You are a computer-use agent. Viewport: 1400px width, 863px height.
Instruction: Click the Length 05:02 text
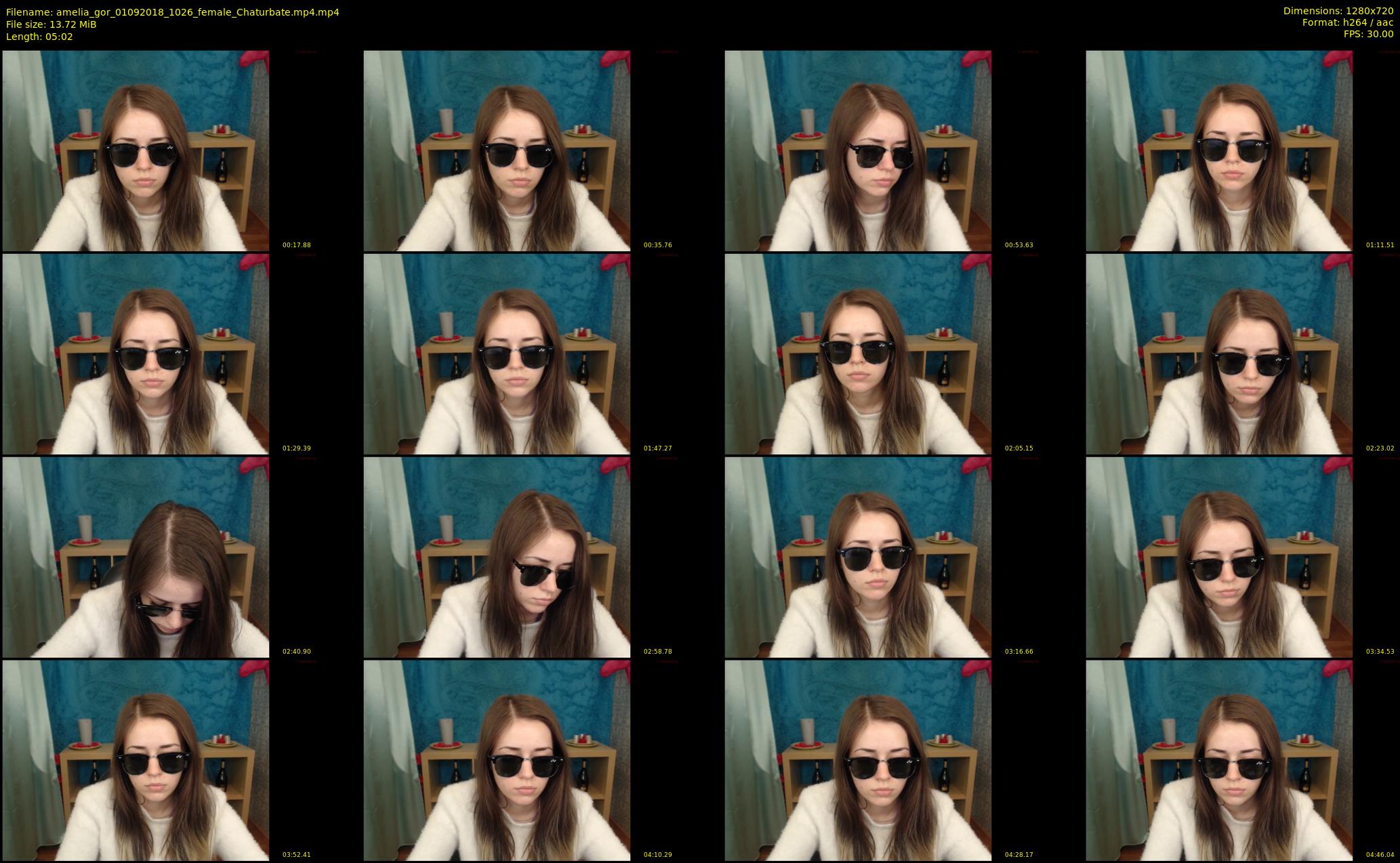click(39, 37)
